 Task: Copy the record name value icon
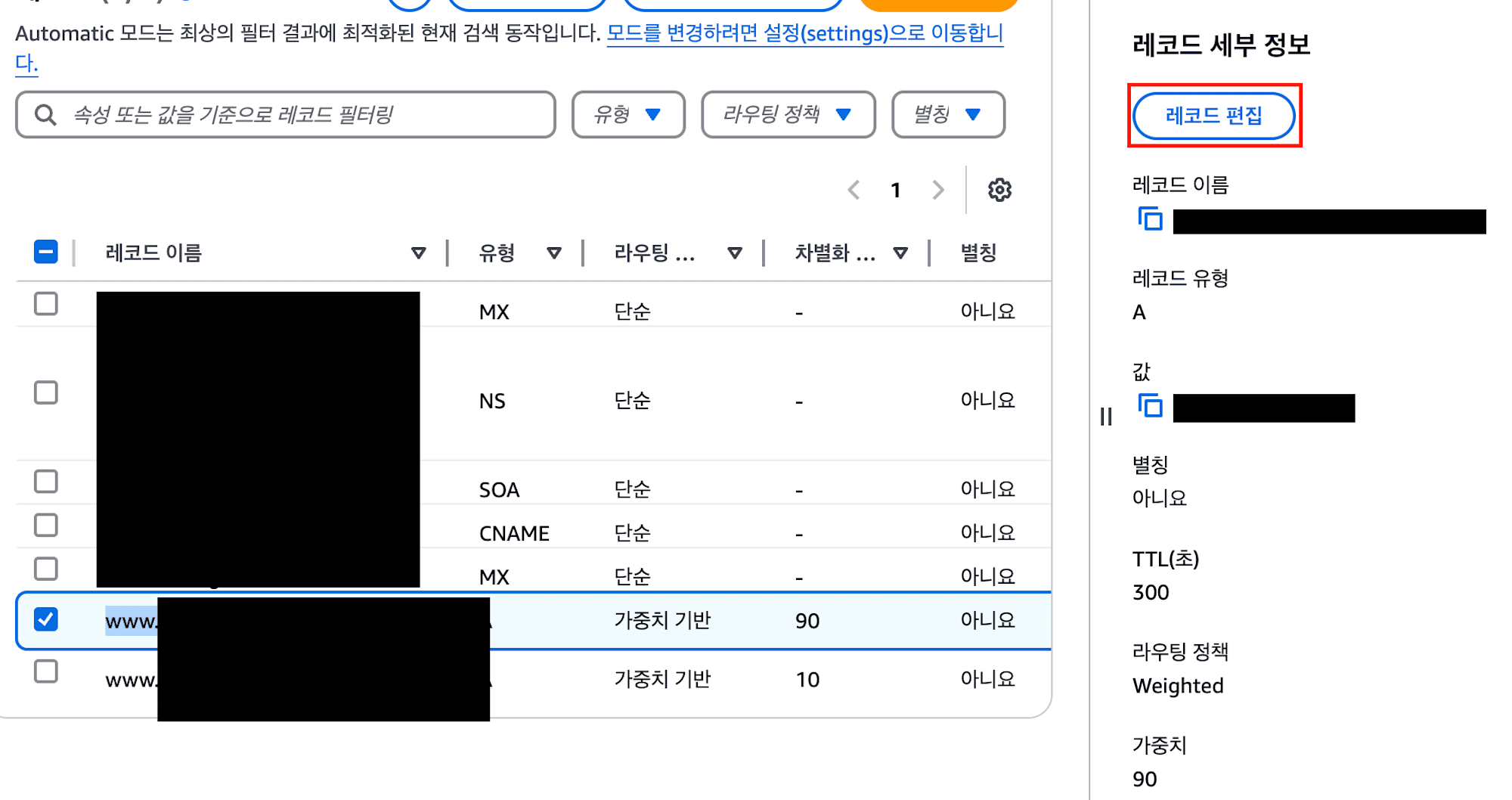pyautogui.click(x=1150, y=219)
